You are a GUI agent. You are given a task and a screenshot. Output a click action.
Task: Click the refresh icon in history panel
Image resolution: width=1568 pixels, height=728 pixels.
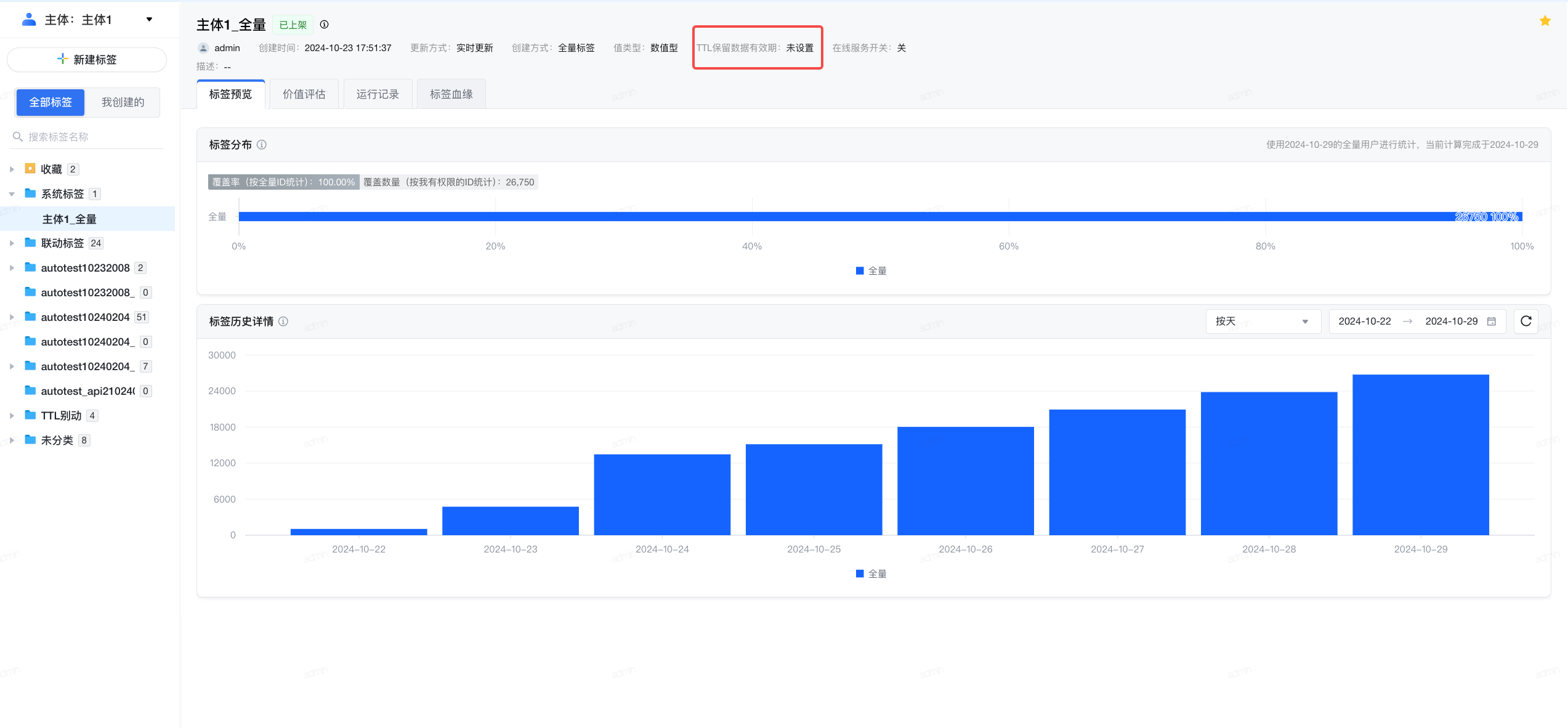click(1526, 321)
